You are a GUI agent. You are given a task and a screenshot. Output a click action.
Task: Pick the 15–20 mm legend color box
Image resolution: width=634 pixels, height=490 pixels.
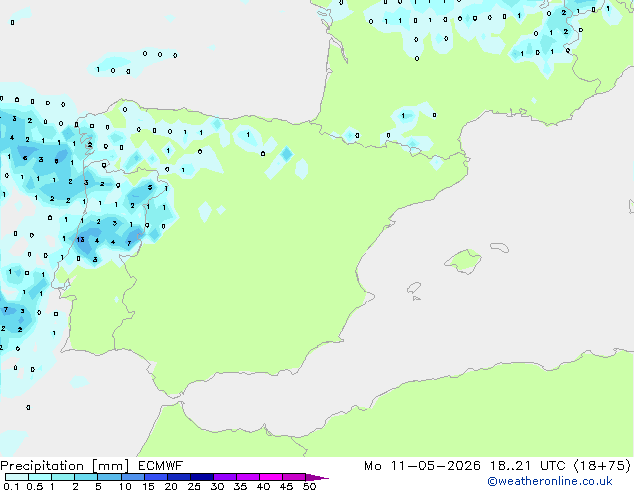[155, 477]
